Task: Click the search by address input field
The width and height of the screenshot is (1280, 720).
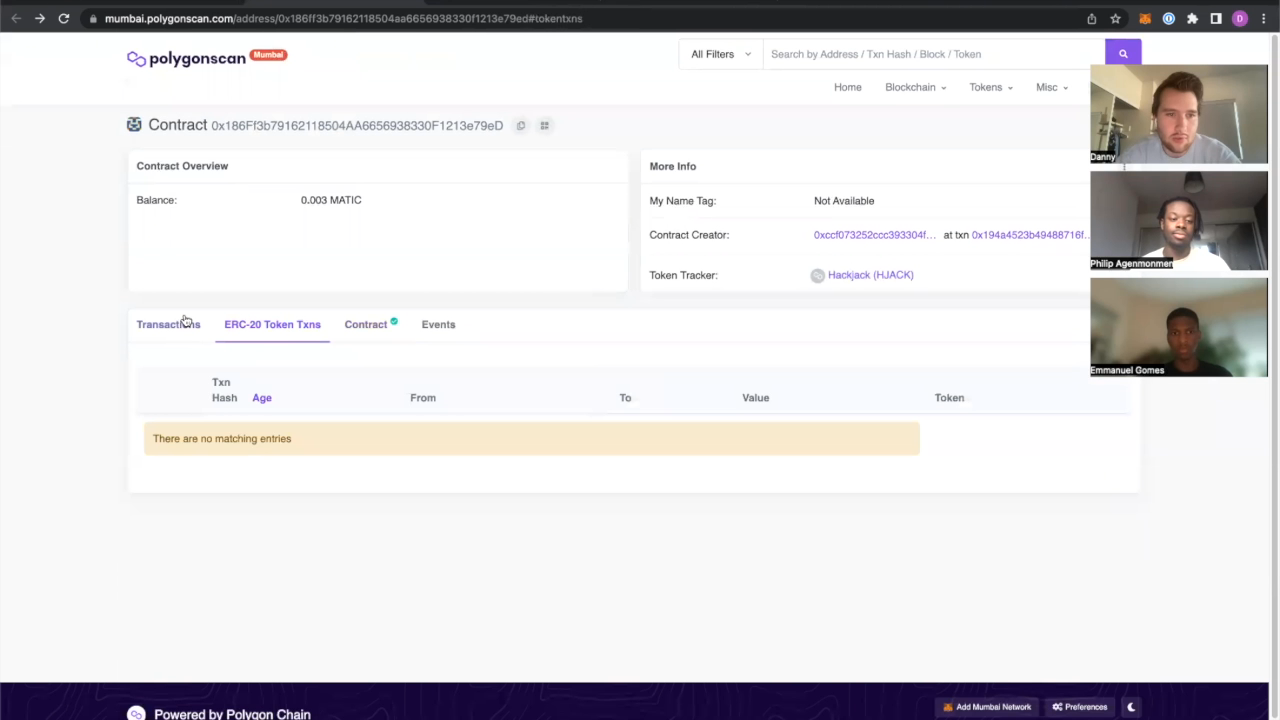Action: point(934,54)
